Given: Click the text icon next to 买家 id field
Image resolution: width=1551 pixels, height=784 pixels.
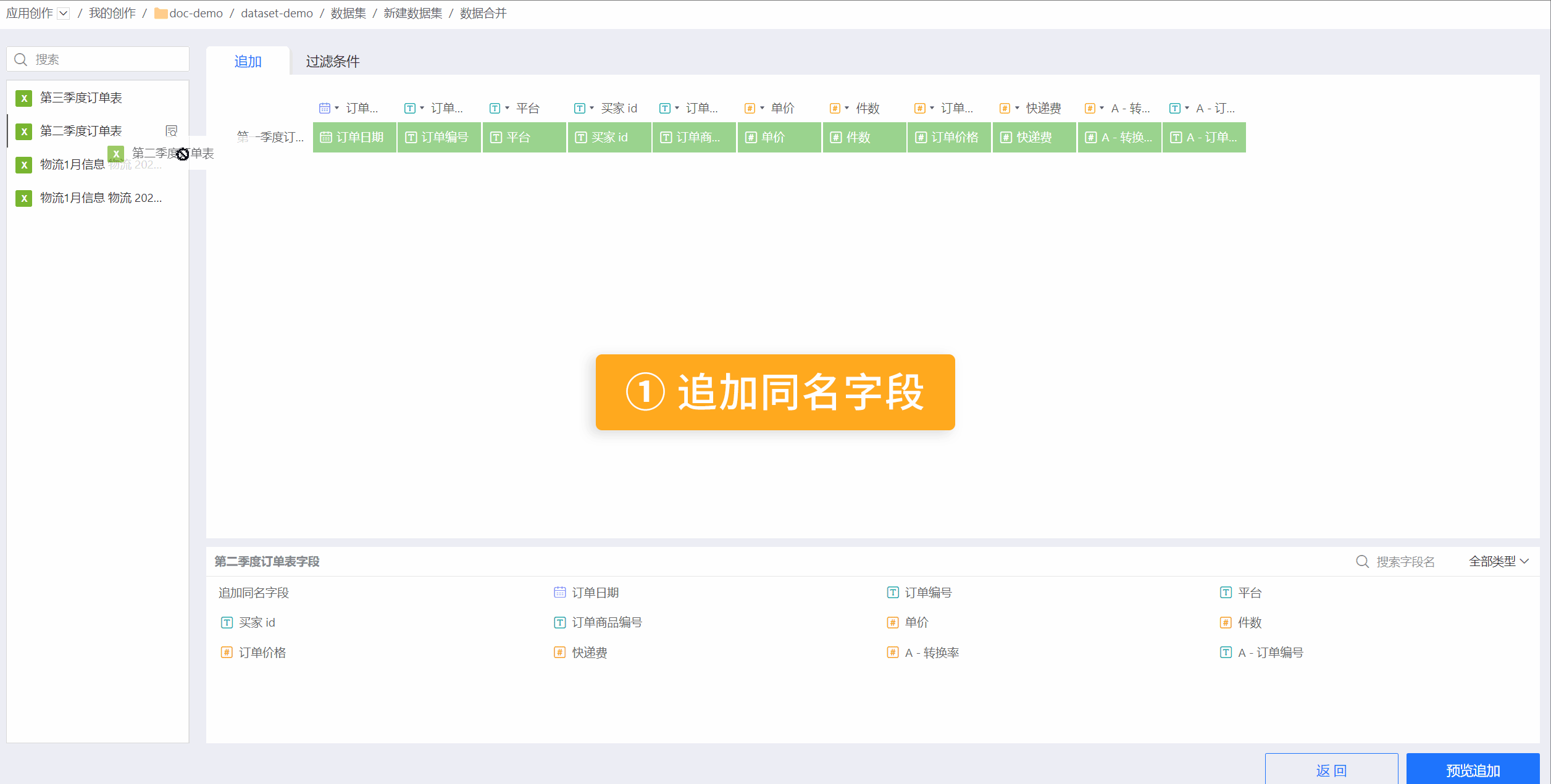Looking at the screenshot, I should click(227, 622).
